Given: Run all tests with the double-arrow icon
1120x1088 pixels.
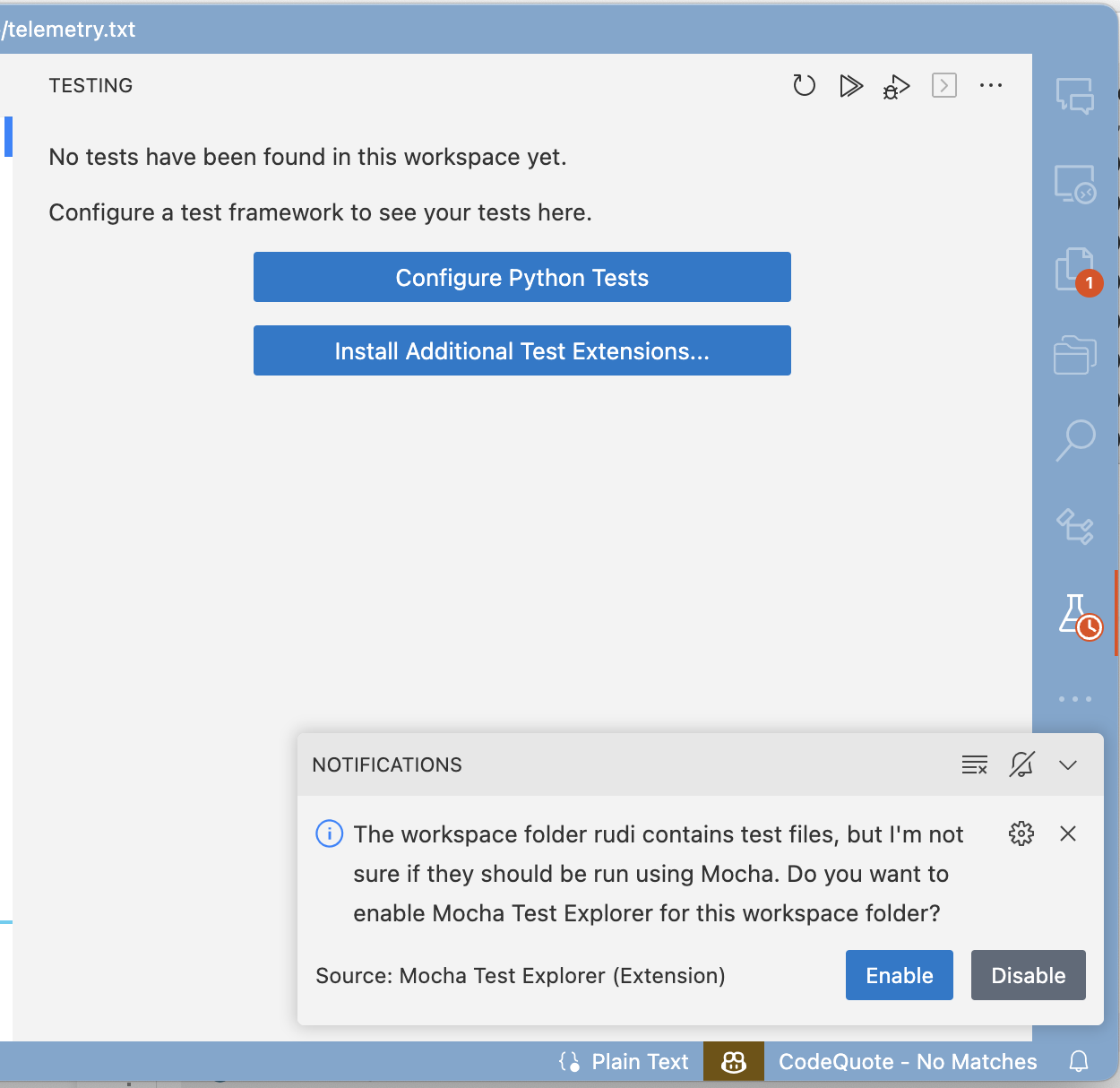Looking at the screenshot, I should pyautogui.click(x=850, y=85).
